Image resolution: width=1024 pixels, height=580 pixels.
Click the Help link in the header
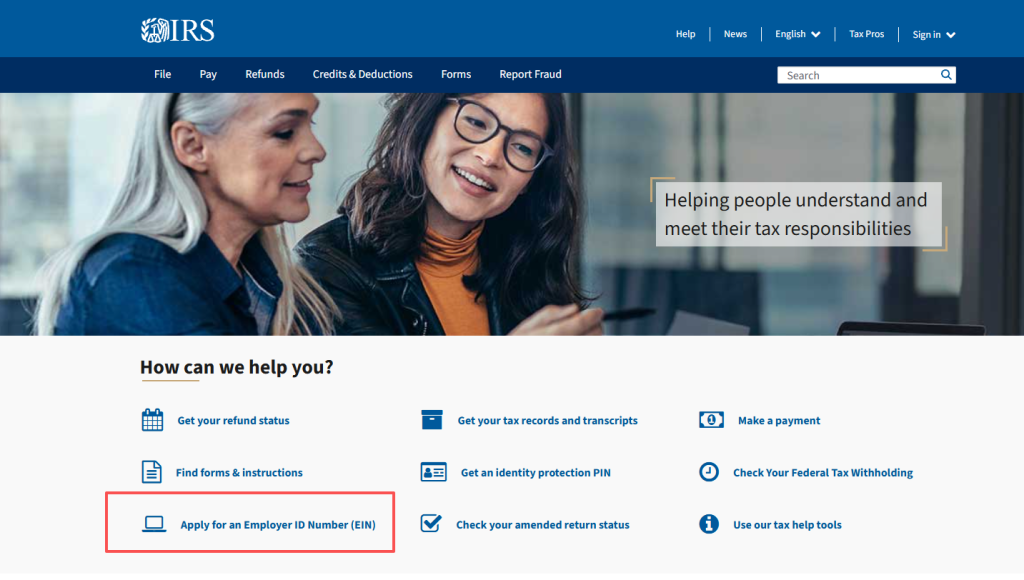(x=685, y=33)
